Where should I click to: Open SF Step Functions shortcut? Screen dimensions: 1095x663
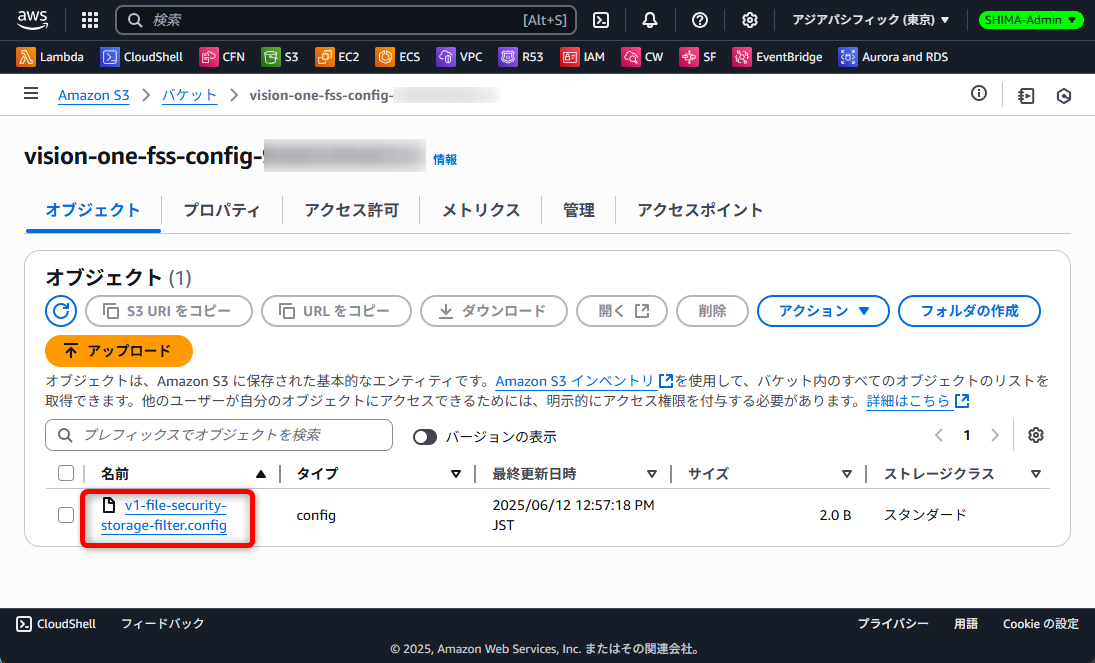(698, 57)
